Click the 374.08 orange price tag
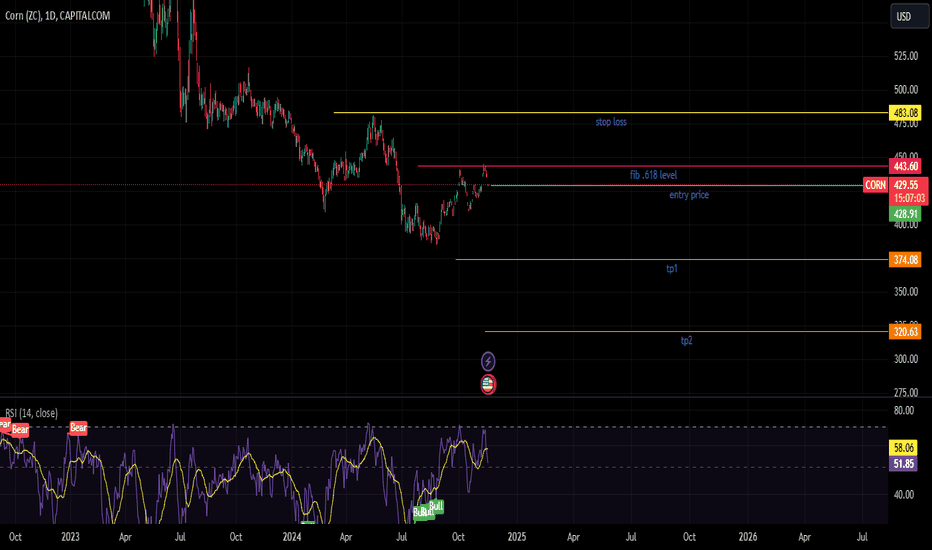Image resolution: width=932 pixels, height=550 pixels. (905, 260)
